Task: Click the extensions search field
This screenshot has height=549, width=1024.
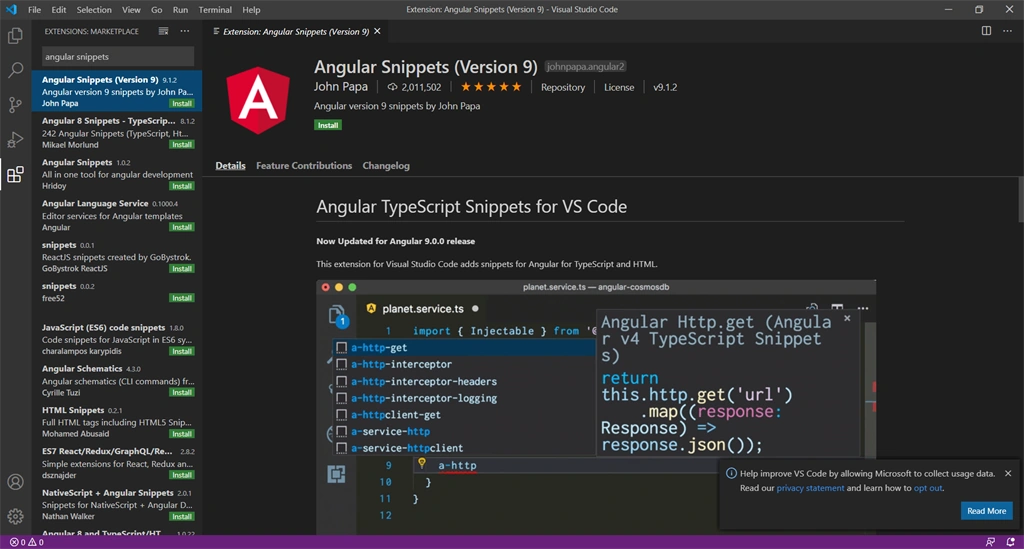Action: tap(118, 57)
